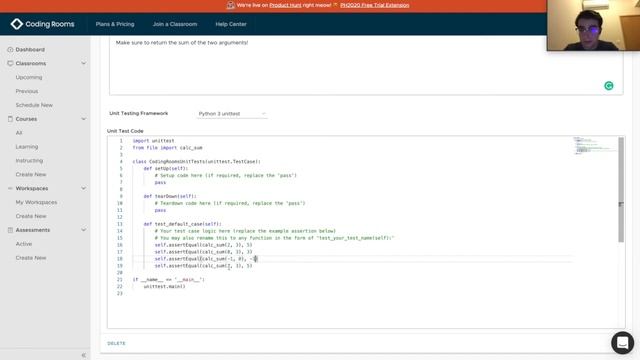Open the Dashboard sidebar icon

pos(10,49)
